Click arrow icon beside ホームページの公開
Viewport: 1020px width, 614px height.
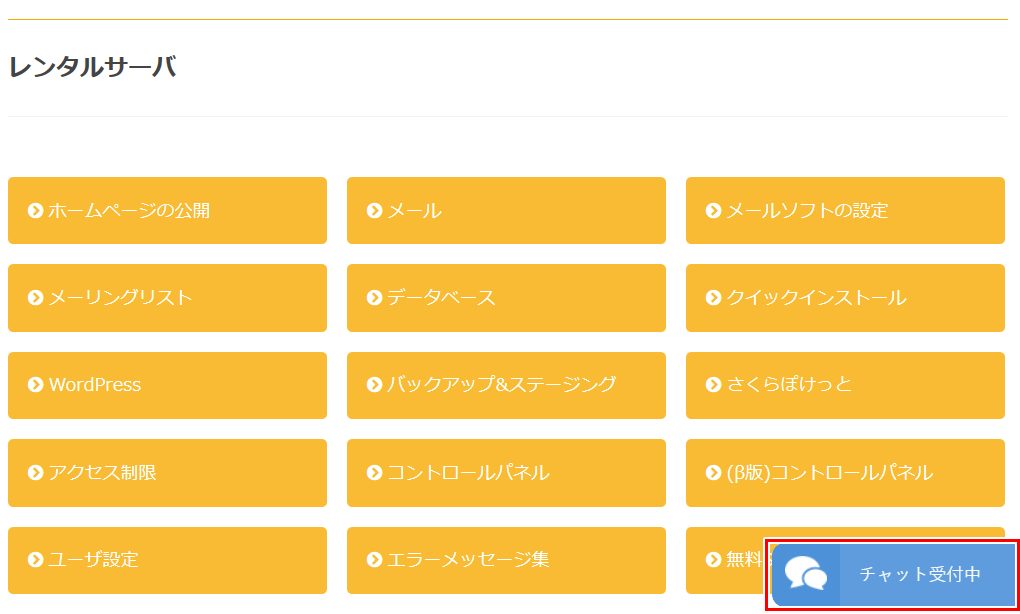tap(35, 211)
